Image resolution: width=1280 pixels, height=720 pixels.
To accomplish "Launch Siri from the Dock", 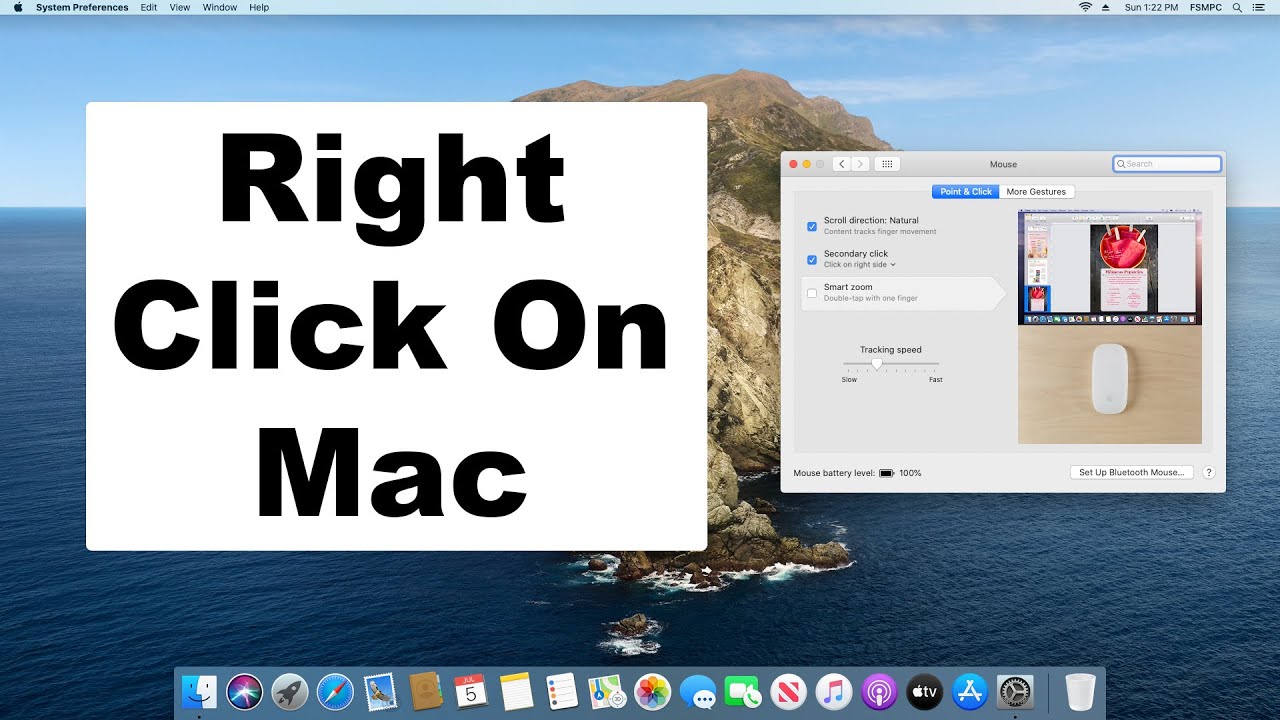I will coord(245,691).
